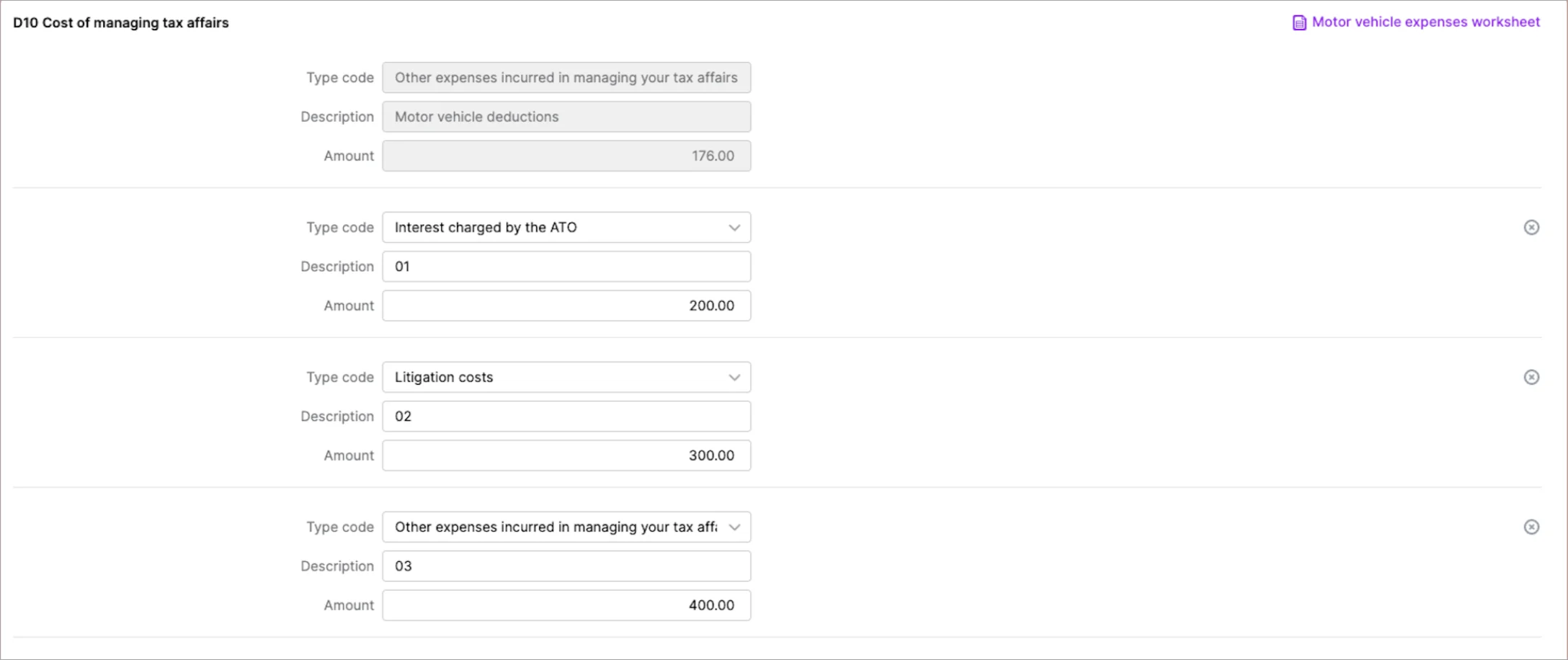
Task: Click the worksheet document icon
Action: (x=1298, y=22)
